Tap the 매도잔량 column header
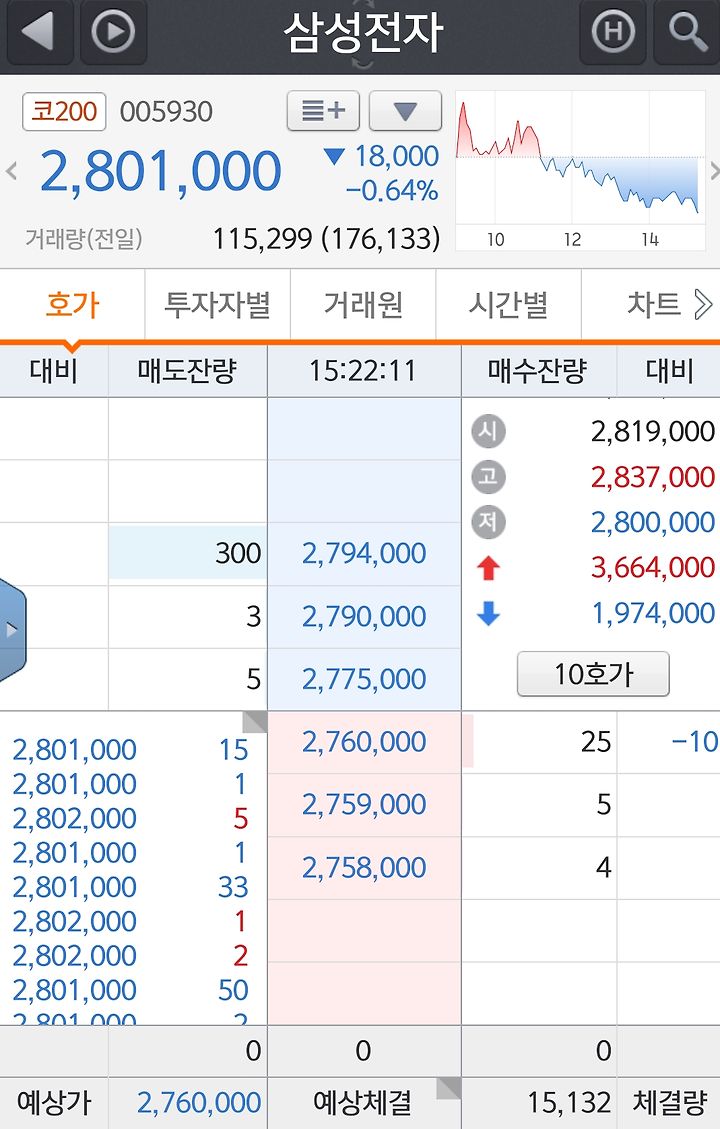This screenshot has height=1129, width=720. tap(187, 371)
